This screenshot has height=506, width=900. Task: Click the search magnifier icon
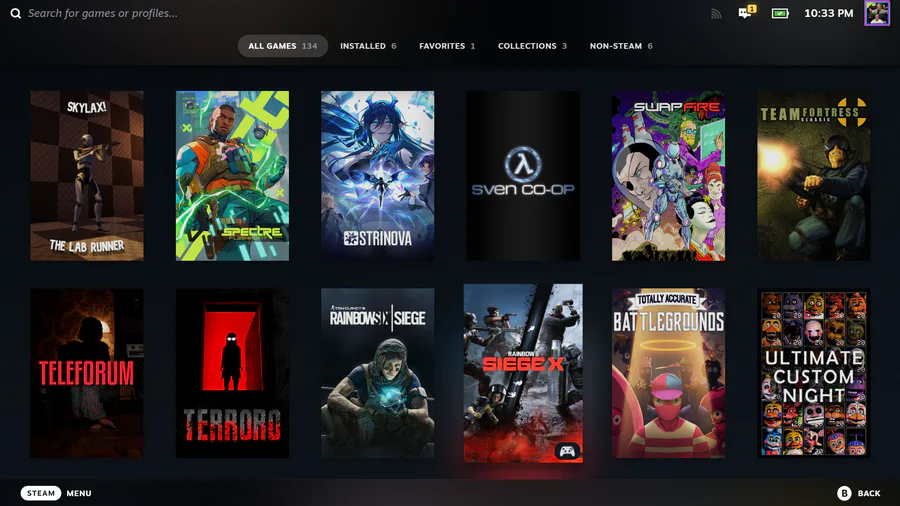tap(15, 13)
